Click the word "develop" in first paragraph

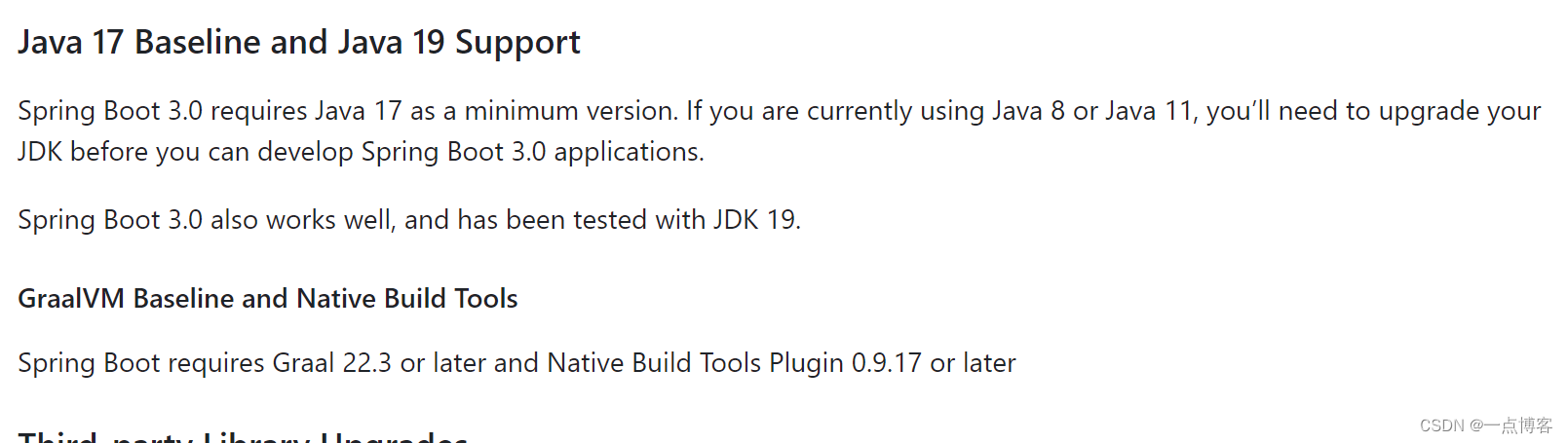point(305,154)
